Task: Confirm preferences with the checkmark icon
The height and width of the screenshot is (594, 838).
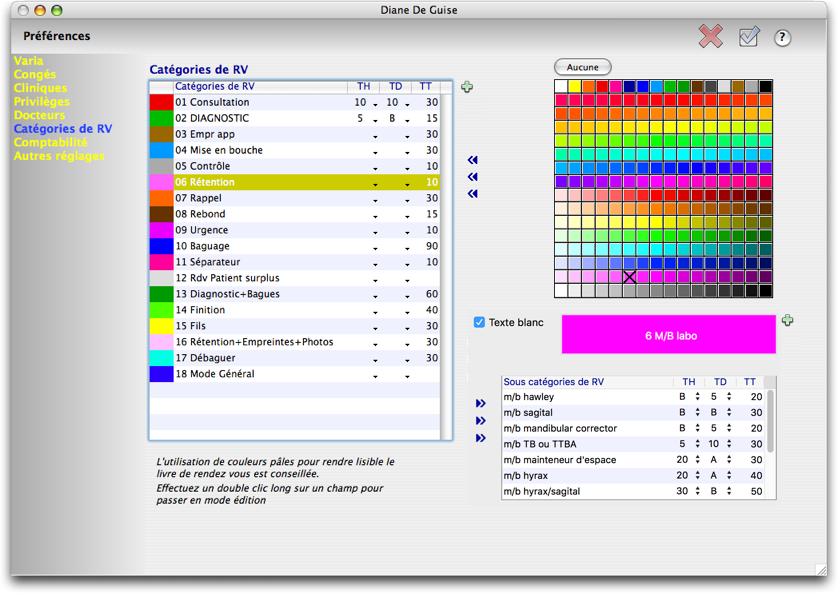Action: 749,36
